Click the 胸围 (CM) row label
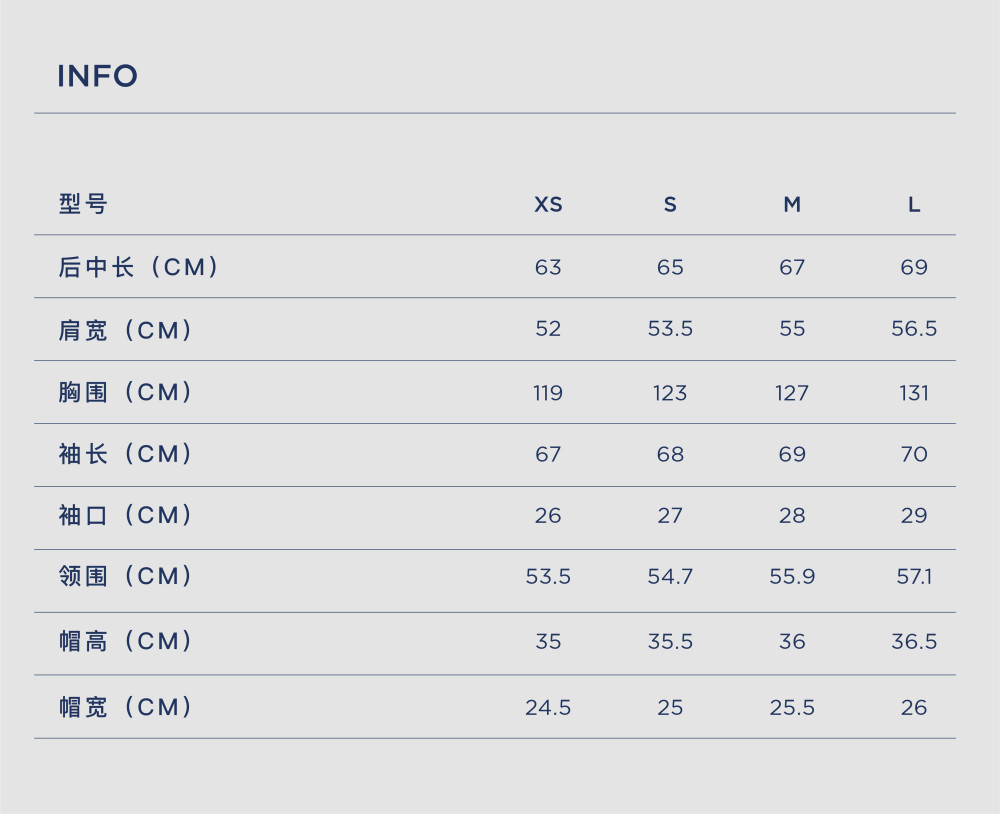 click(x=125, y=392)
